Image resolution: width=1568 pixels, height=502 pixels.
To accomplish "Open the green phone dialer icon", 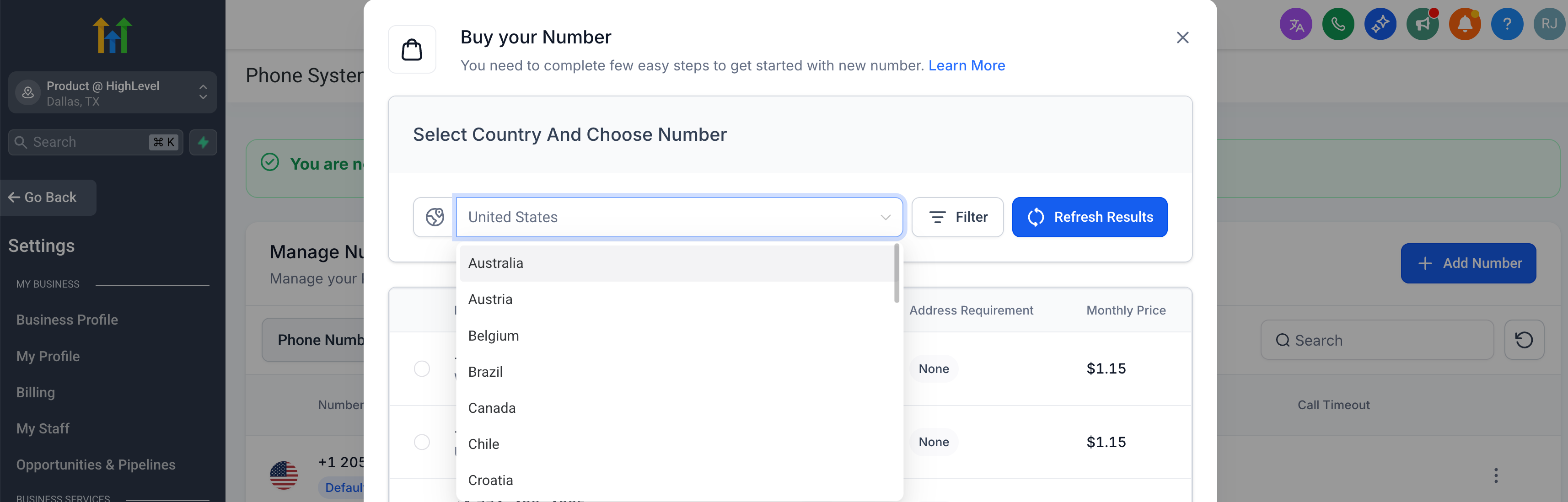I will pyautogui.click(x=1338, y=24).
